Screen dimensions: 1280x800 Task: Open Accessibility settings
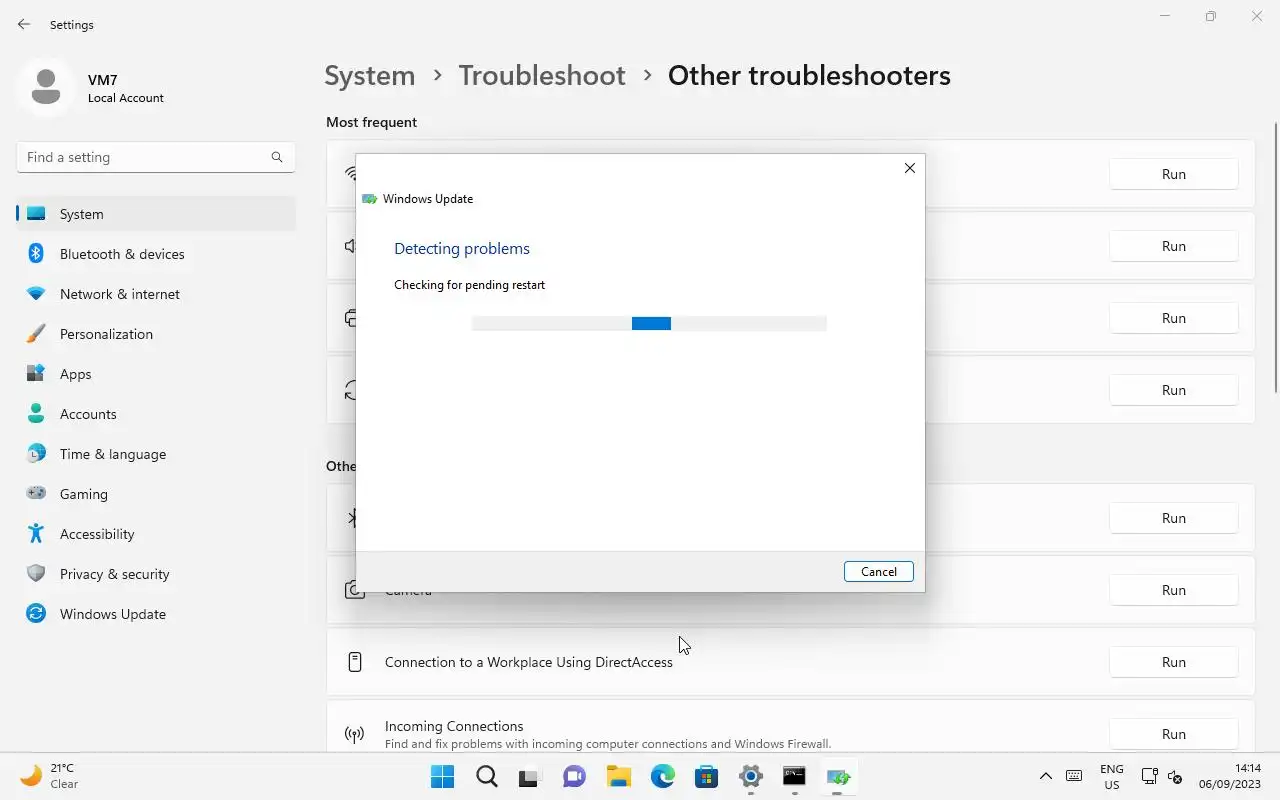click(156, 534)
